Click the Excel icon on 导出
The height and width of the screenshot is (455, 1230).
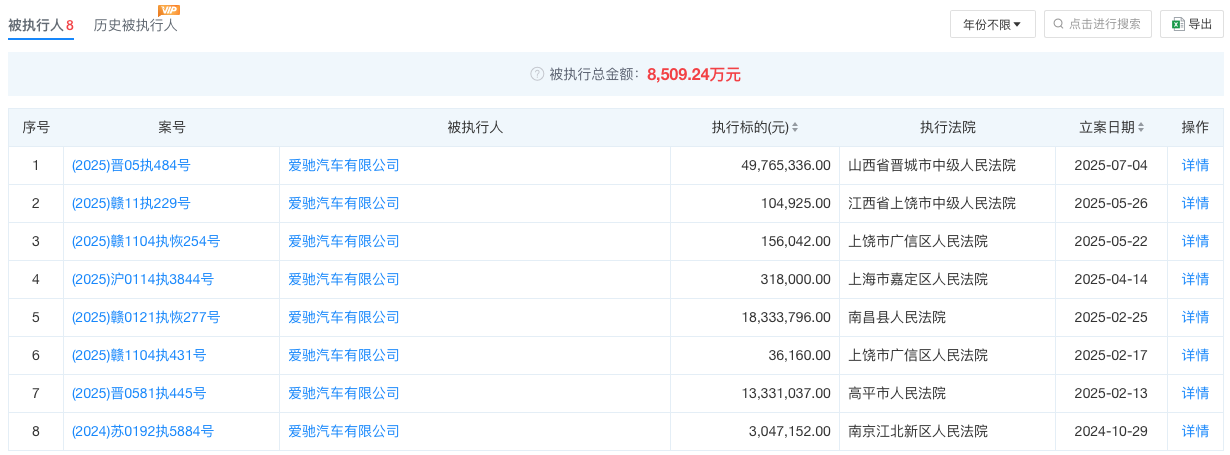pos(1178,24)
